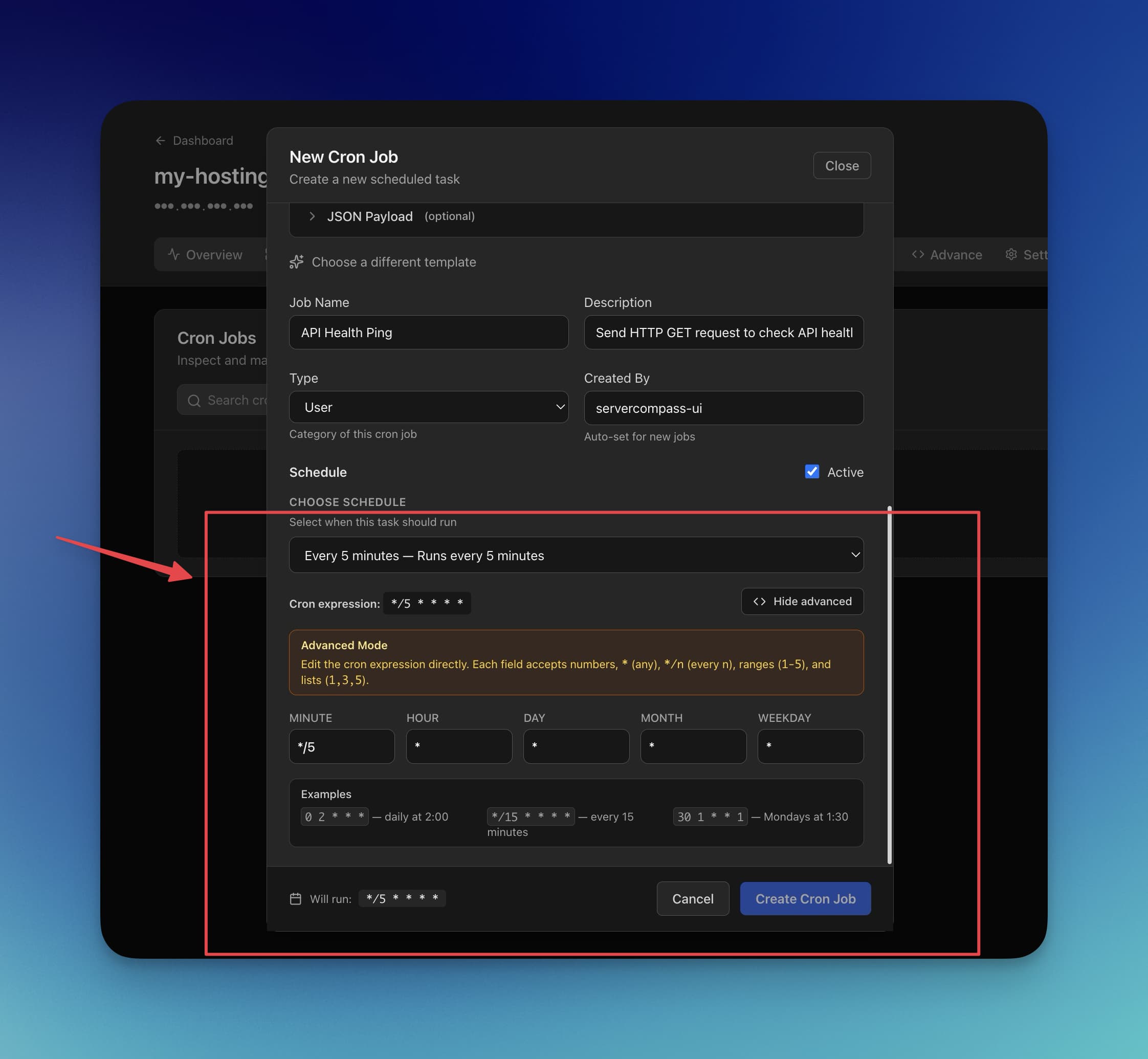Click the Create Cron Job button
Screen dimensions: 1148x1059
[805, 898]
